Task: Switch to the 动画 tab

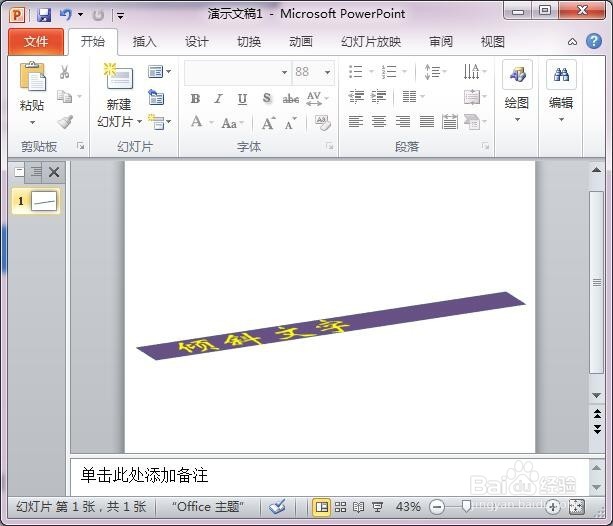Action: tap(301, 41)
